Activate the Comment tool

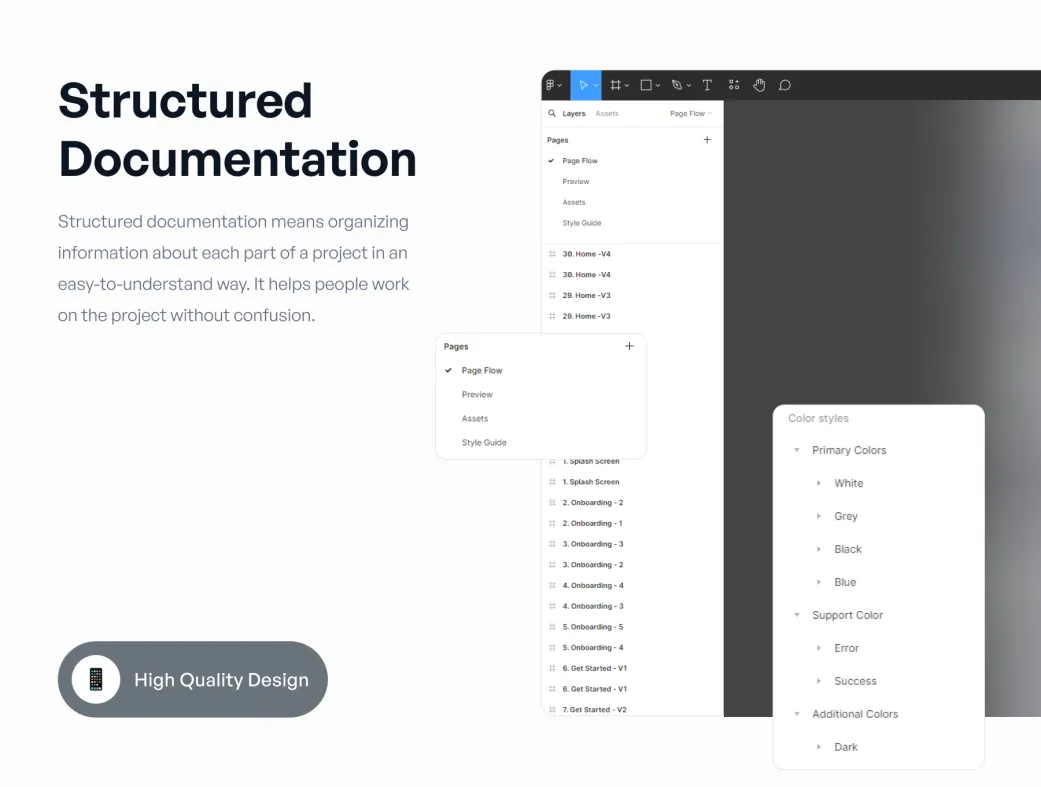pos(785,85)
